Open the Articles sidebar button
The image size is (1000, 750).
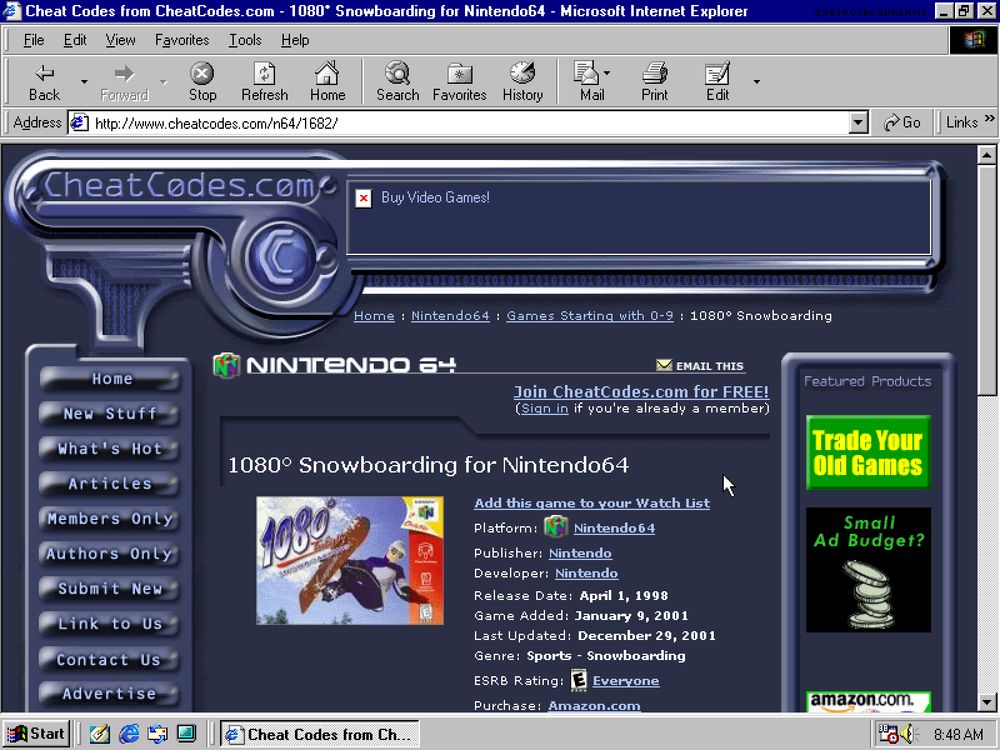110,484
